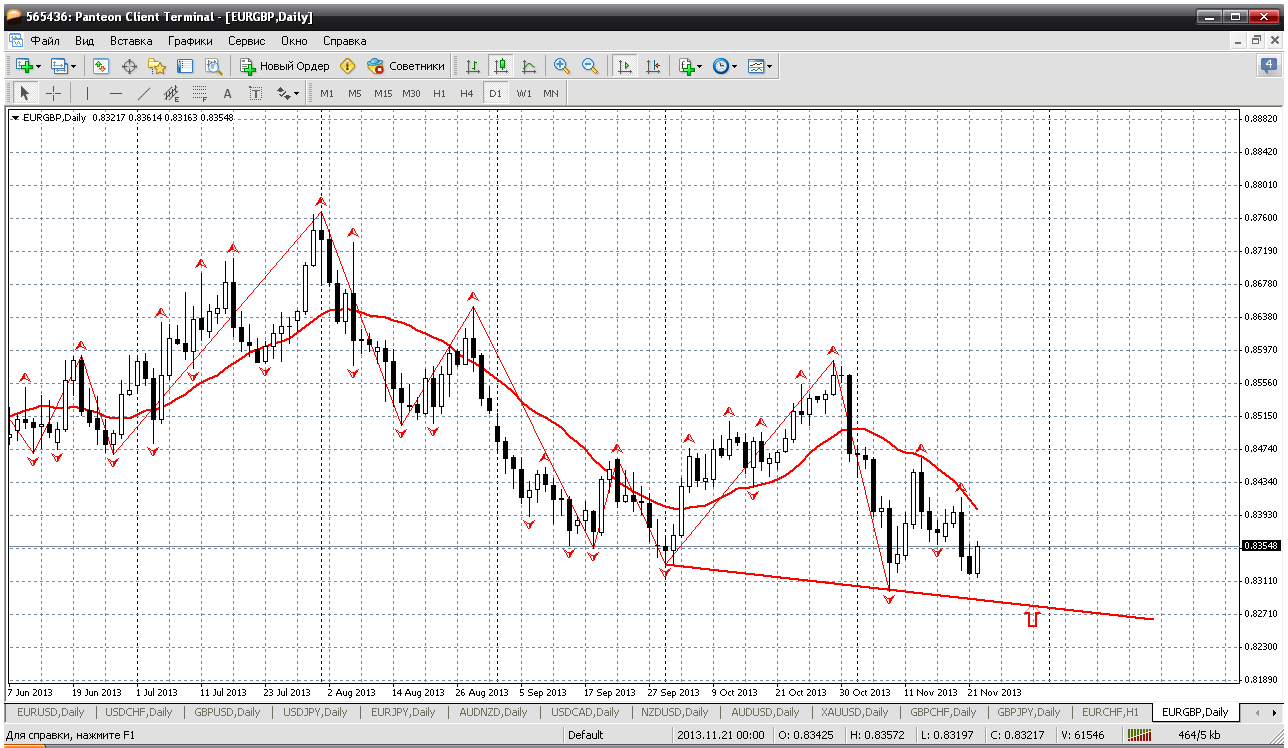Click the EURGBP,Daily chart title text
The image size is (1288, 748).
point(56,117)
